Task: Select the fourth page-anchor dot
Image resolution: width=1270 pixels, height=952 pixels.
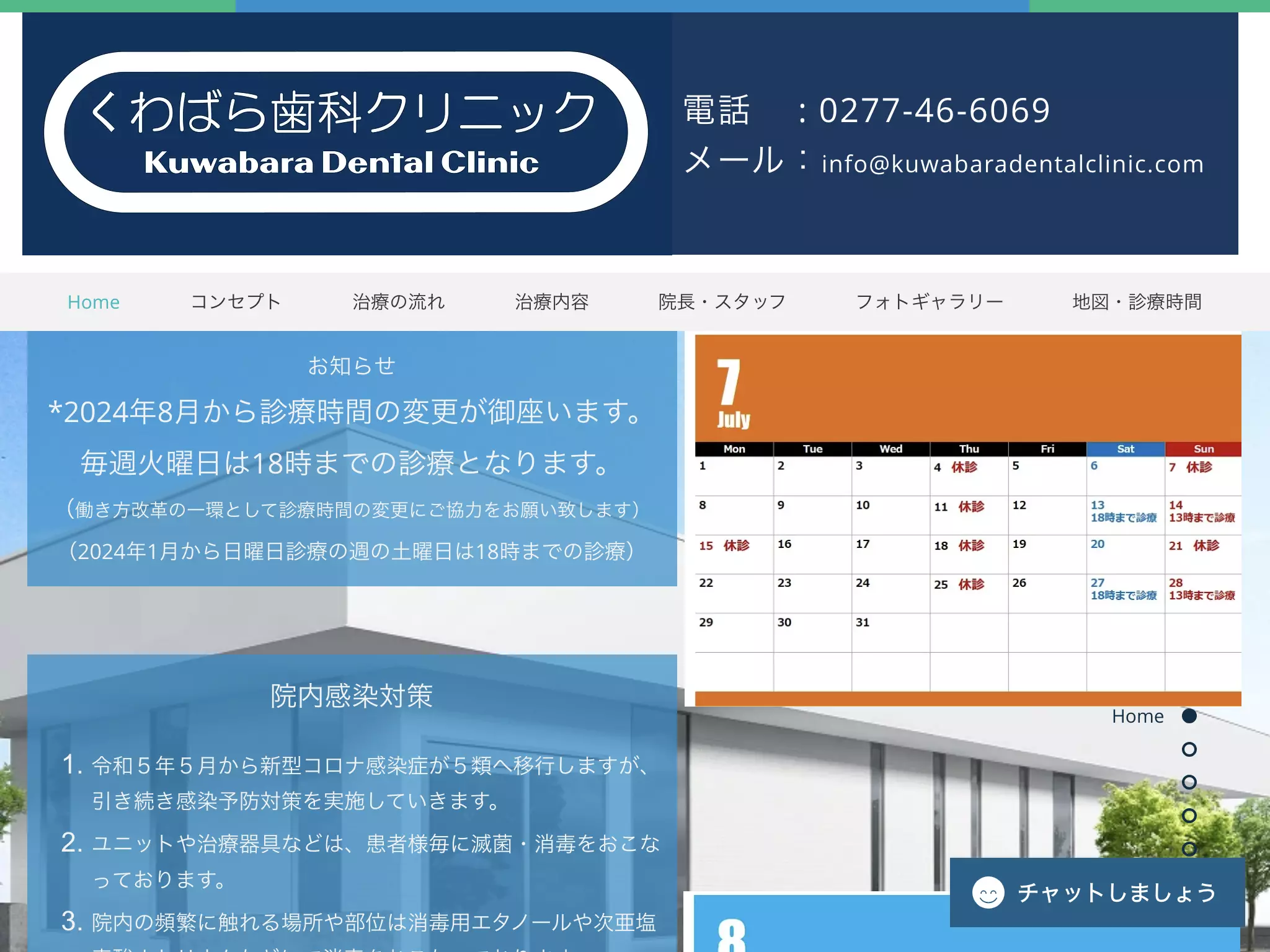Action: 1189,815
